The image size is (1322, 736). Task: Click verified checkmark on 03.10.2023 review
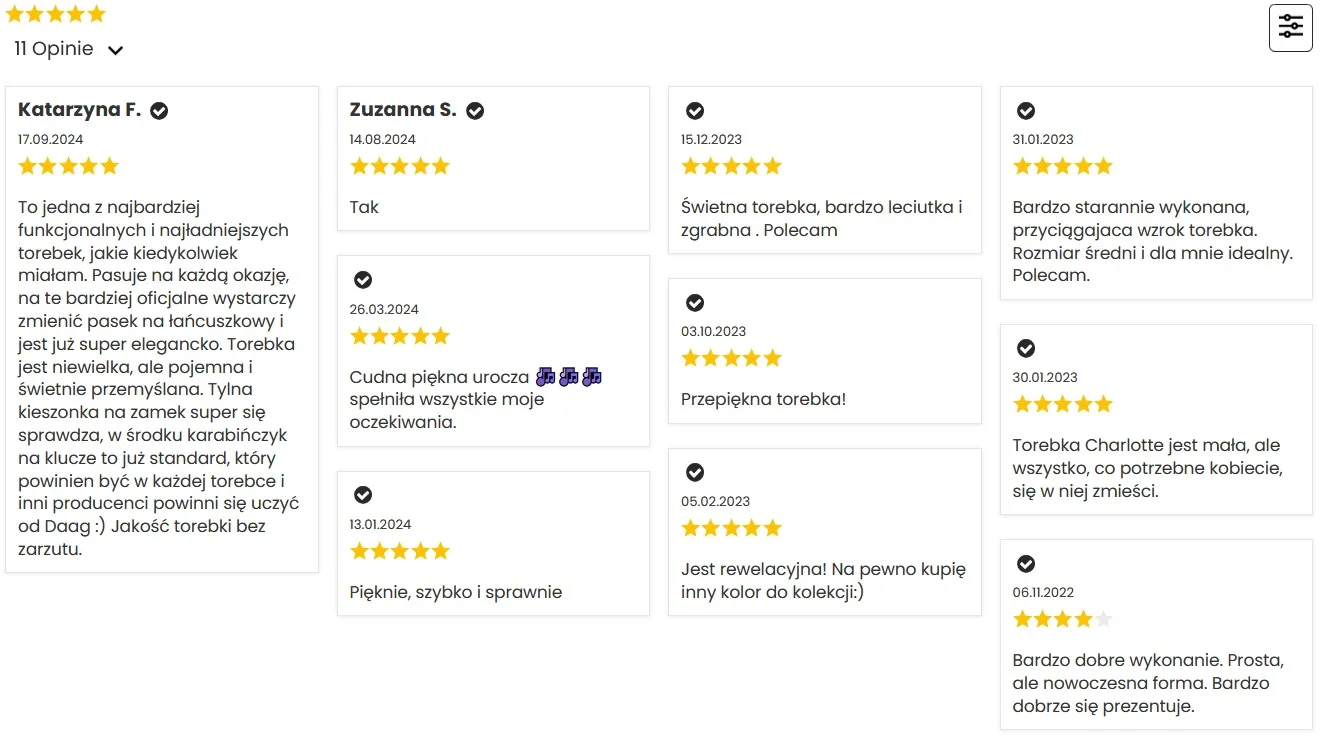[695, 303]
